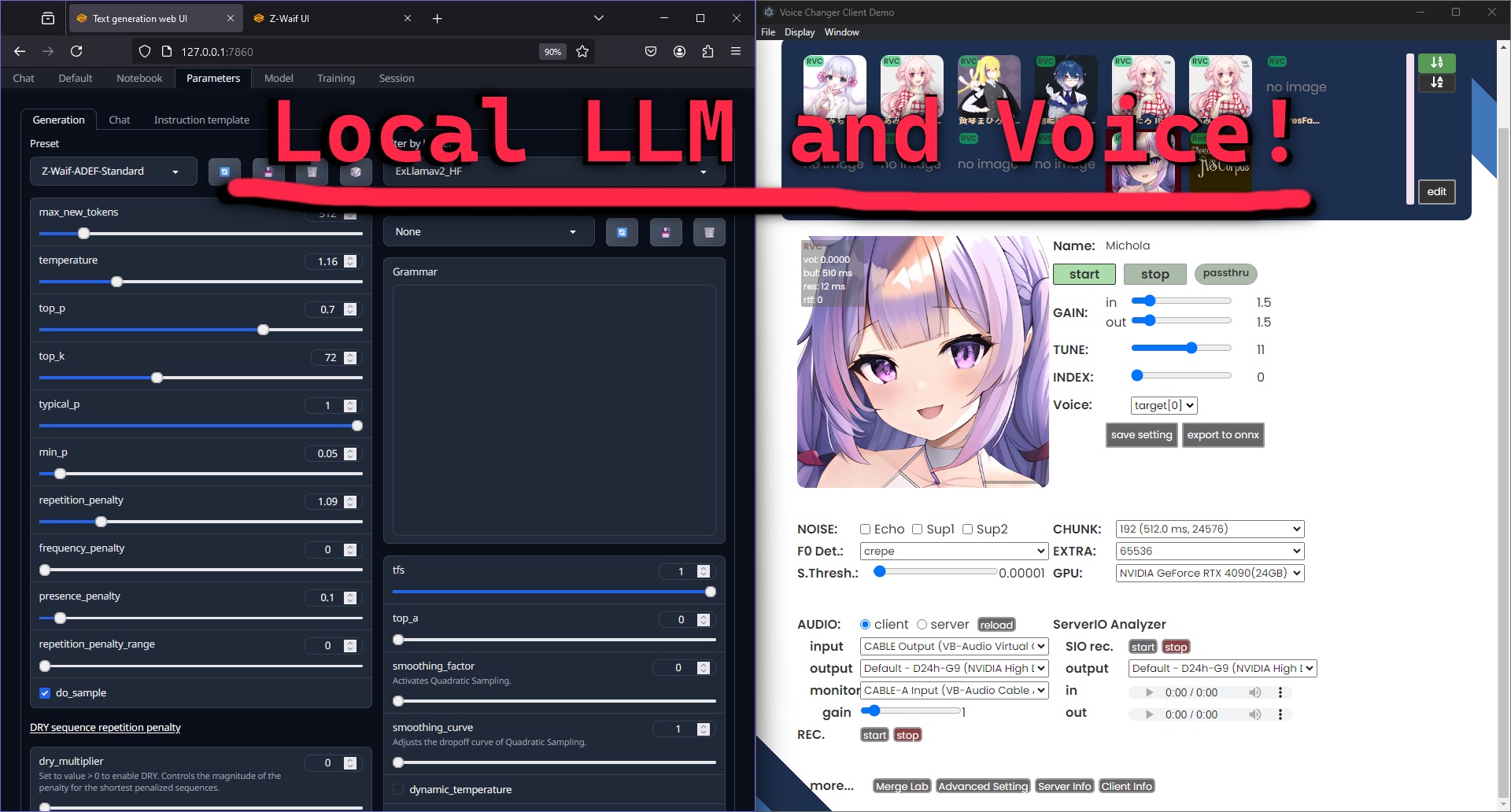Open File menu in Voice Changer
Screen dimensions: 1511x812
(768, 32)
